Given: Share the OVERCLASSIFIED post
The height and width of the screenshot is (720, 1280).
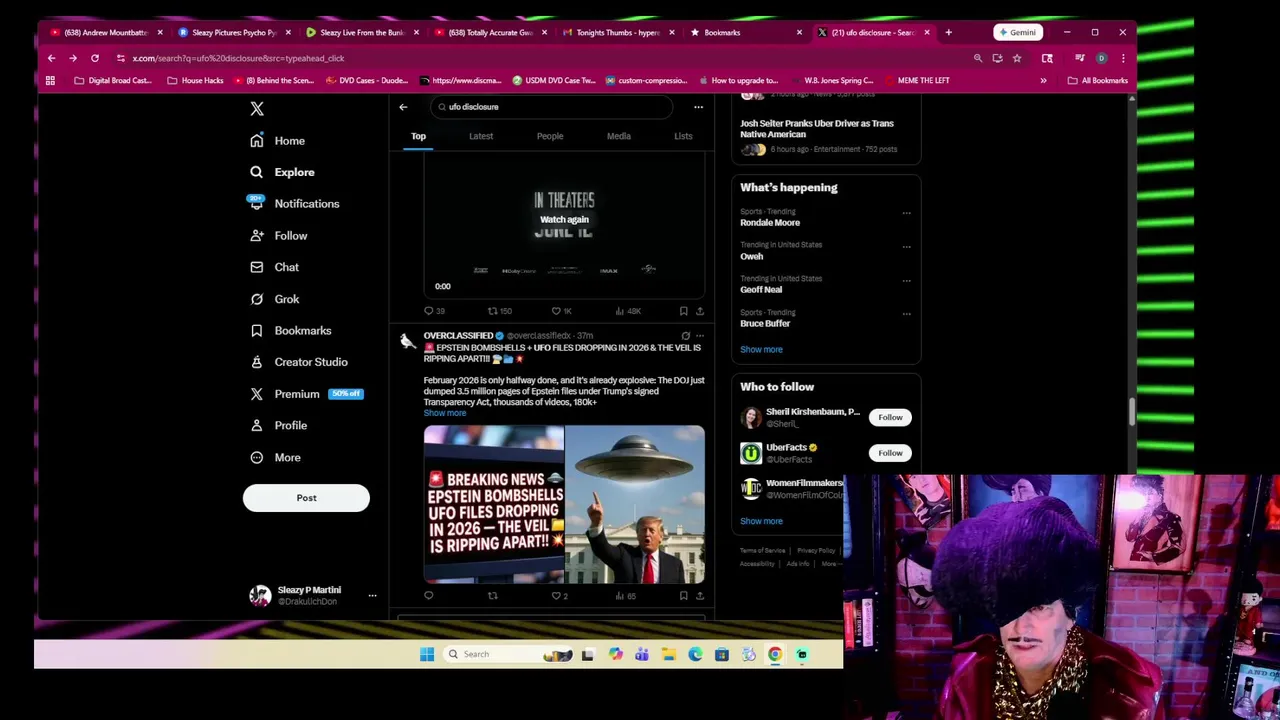Looking at the screenshot, I should 699,596.
